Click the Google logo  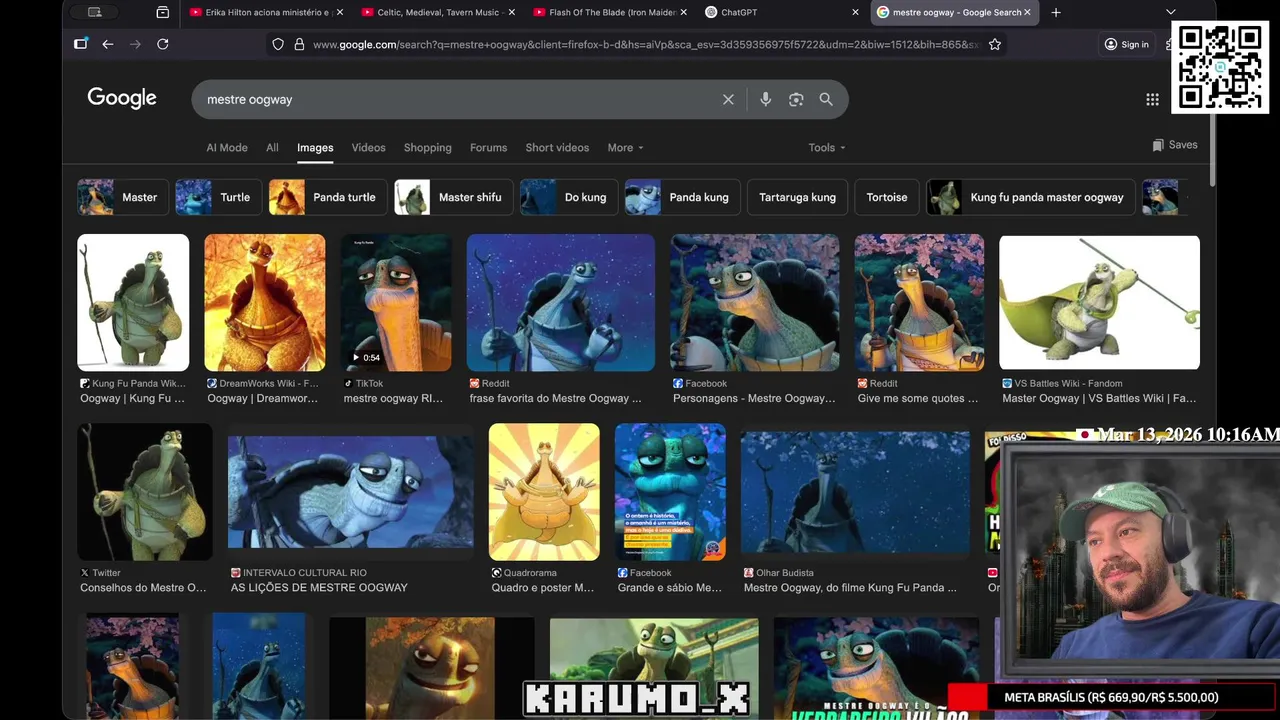point(122,98)
